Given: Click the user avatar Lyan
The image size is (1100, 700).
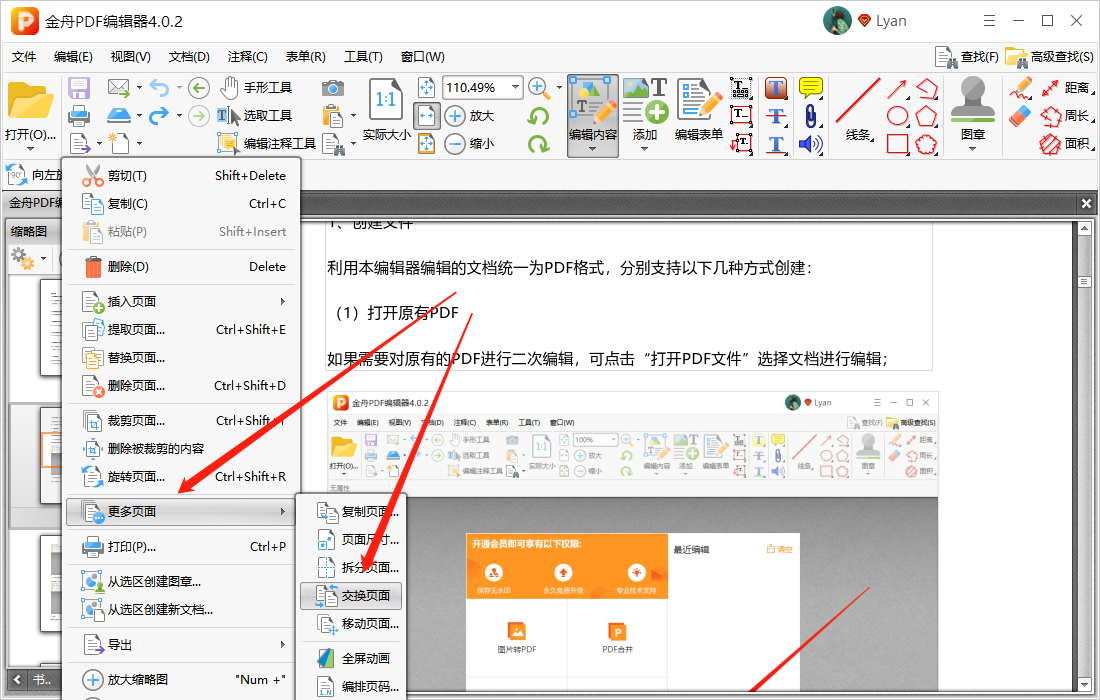Looking at the screenshot, I should (836, 21).
